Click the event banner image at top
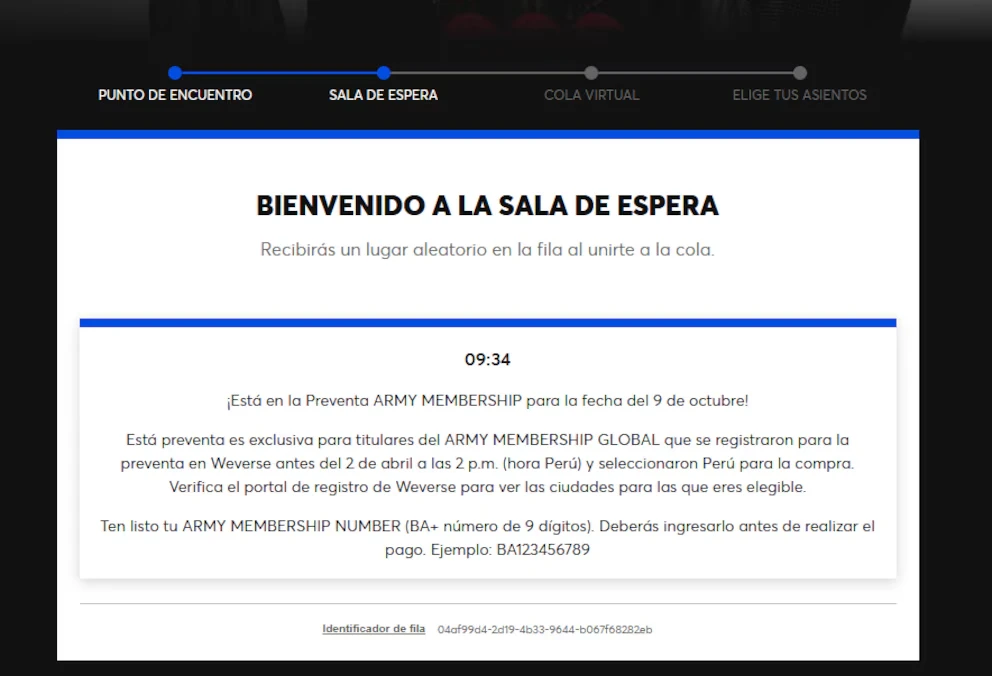The image size is (992, 676). tap(495, 20)
